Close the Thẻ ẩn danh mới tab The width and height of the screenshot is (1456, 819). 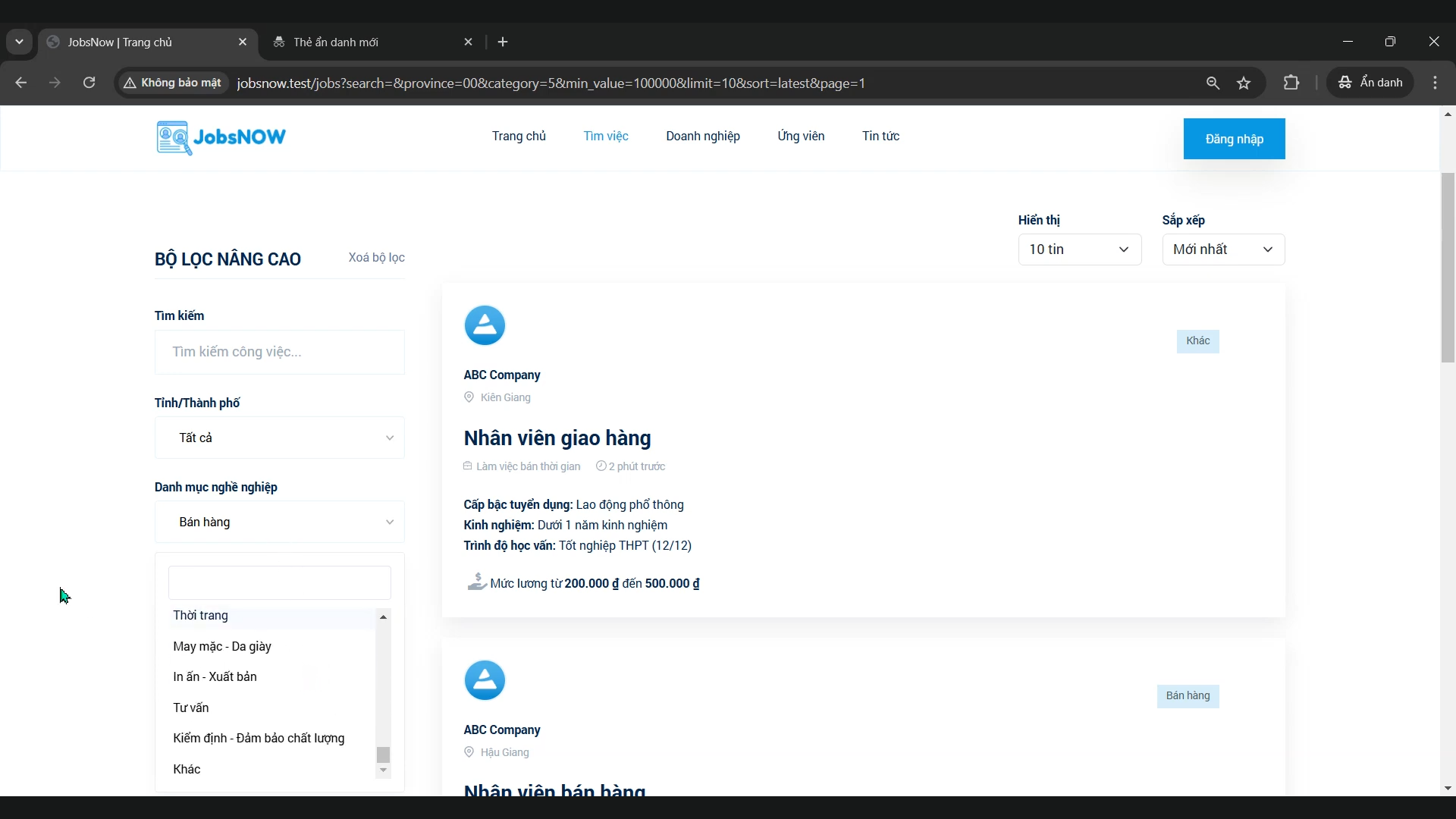coord(469,42)
